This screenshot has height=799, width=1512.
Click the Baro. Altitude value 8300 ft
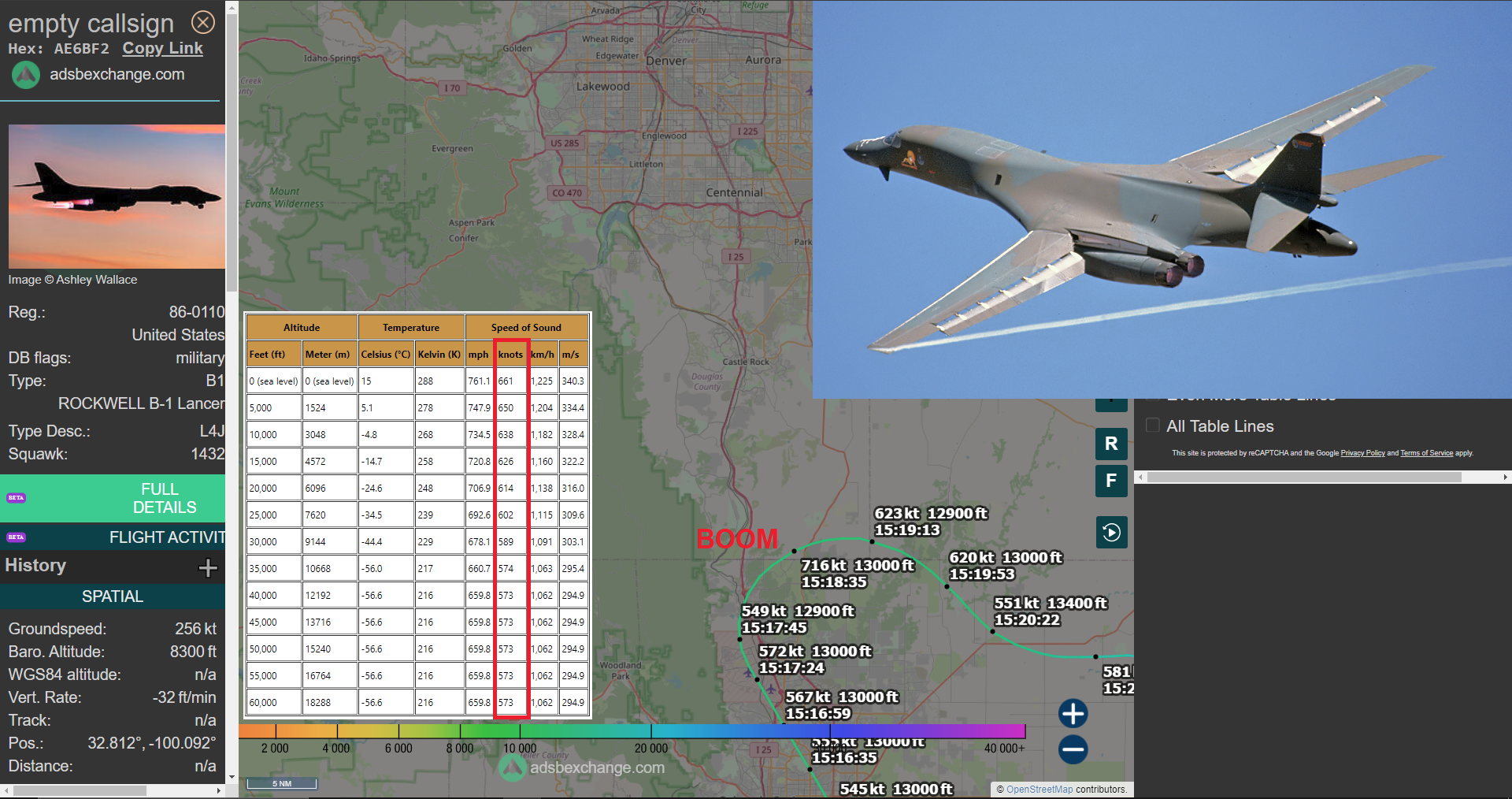click(193, 652)
